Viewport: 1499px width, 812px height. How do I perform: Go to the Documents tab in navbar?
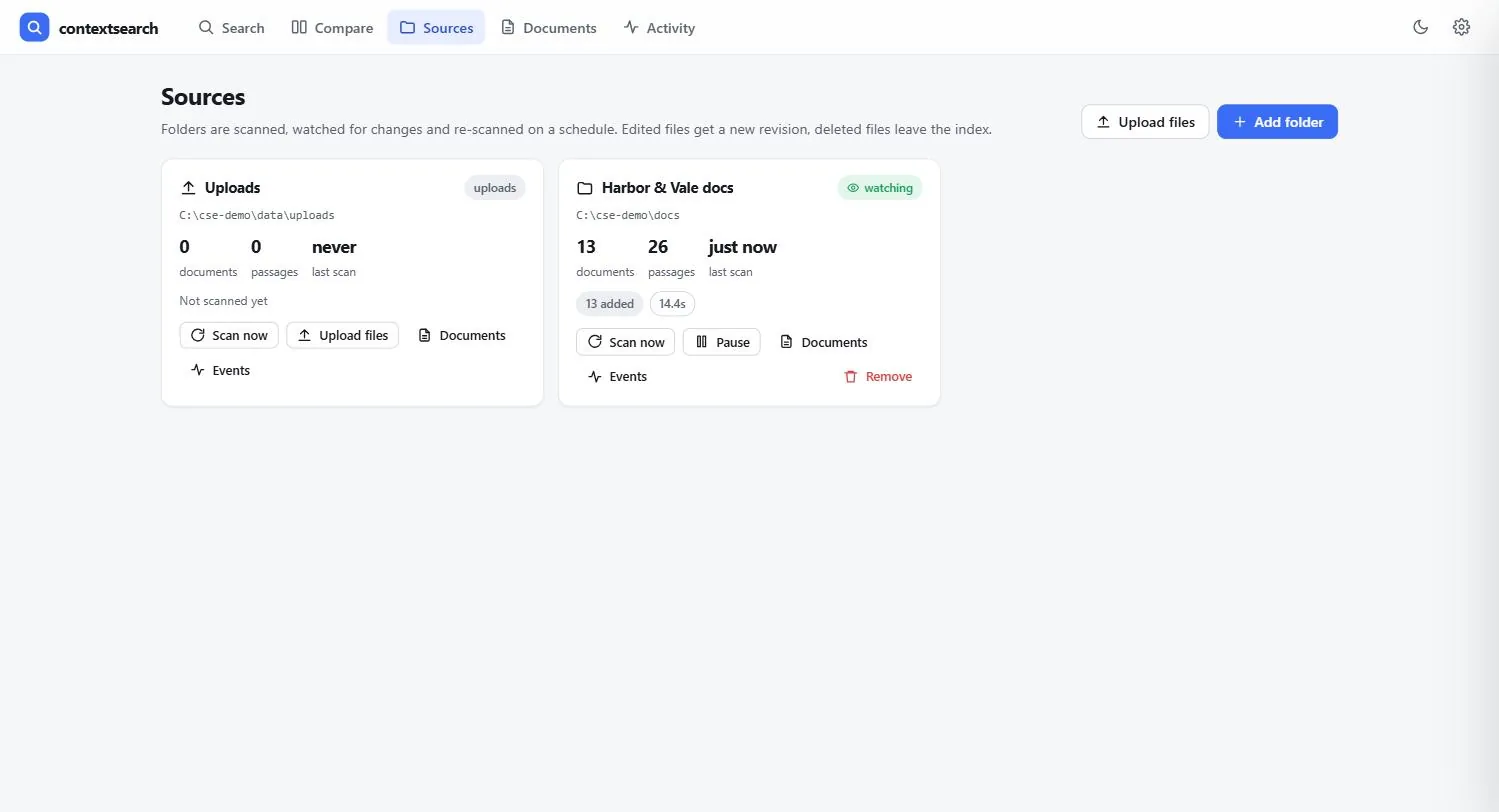click(x=548, y=27)
